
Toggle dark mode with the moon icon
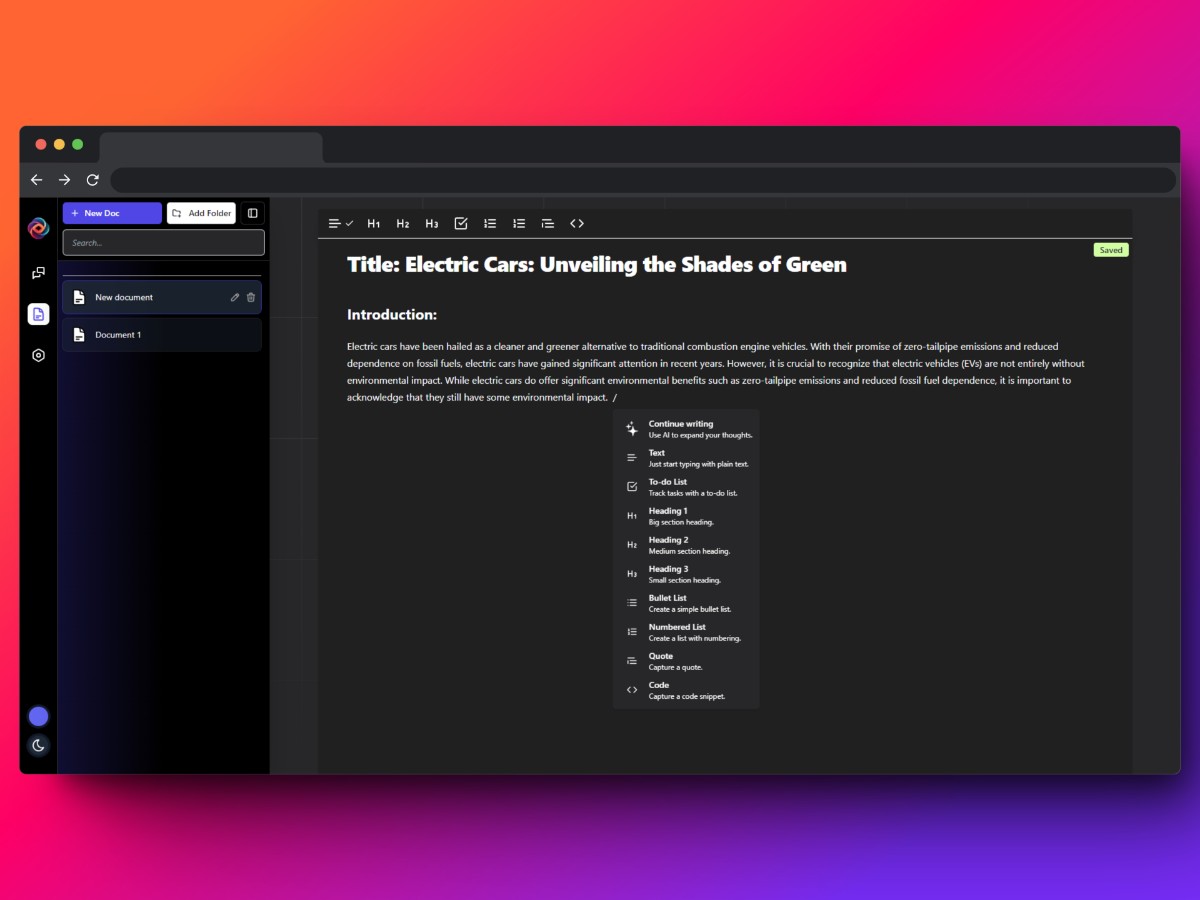click(x=38, y=745)
